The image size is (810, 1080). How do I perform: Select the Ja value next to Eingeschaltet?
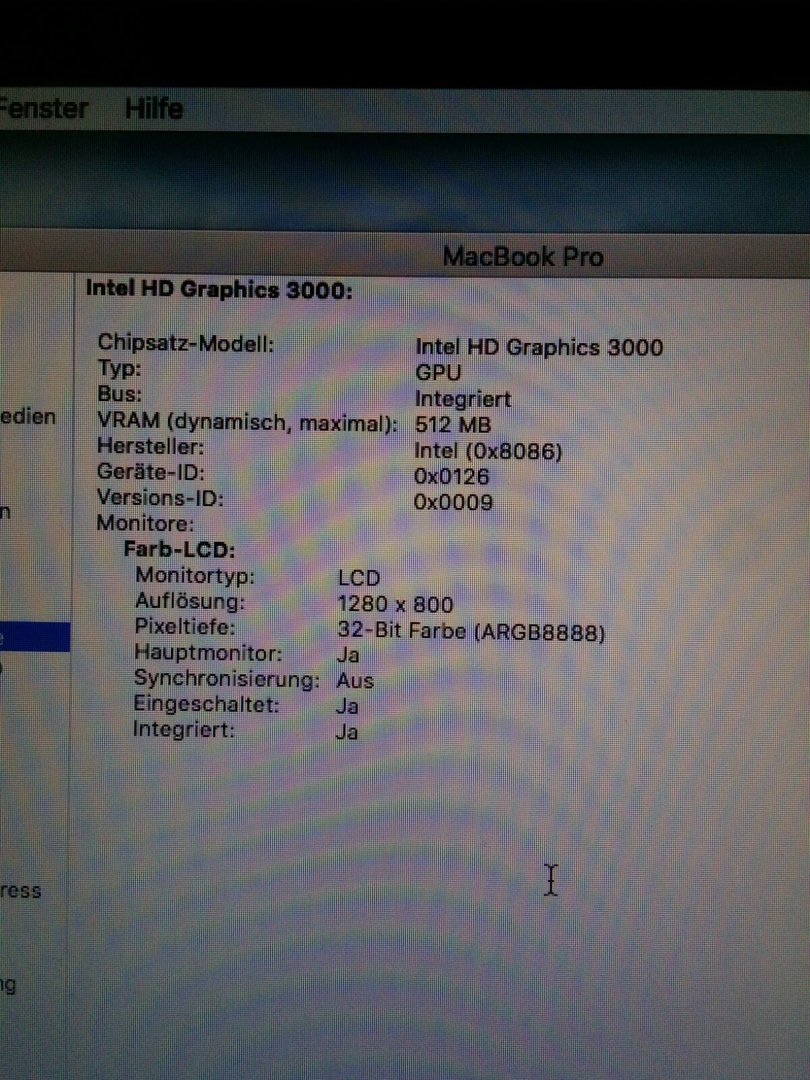coord(346,706)
